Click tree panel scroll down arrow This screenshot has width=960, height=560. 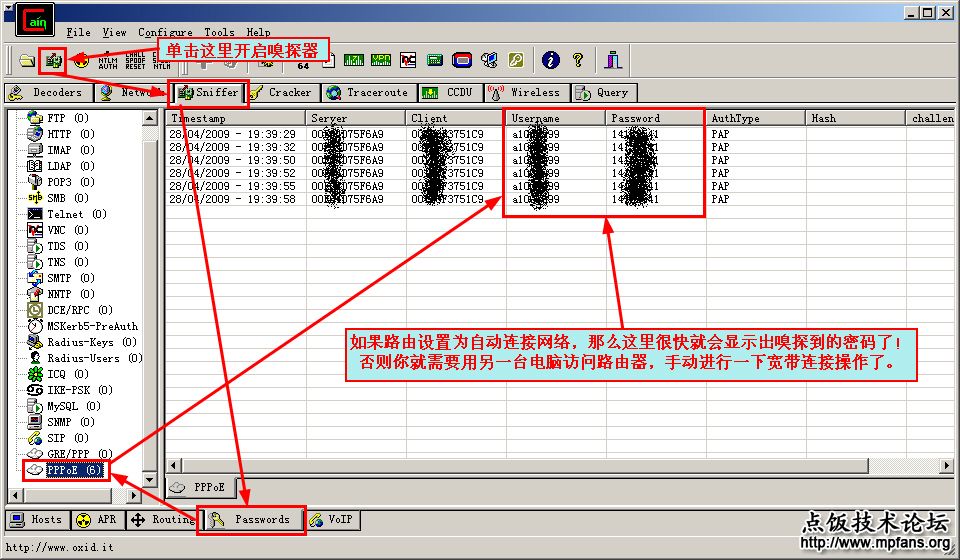(150, 478)
